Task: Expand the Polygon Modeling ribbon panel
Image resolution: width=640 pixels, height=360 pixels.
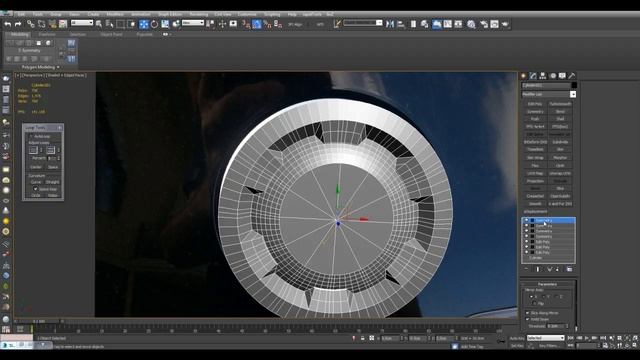Action: point(40,67)
